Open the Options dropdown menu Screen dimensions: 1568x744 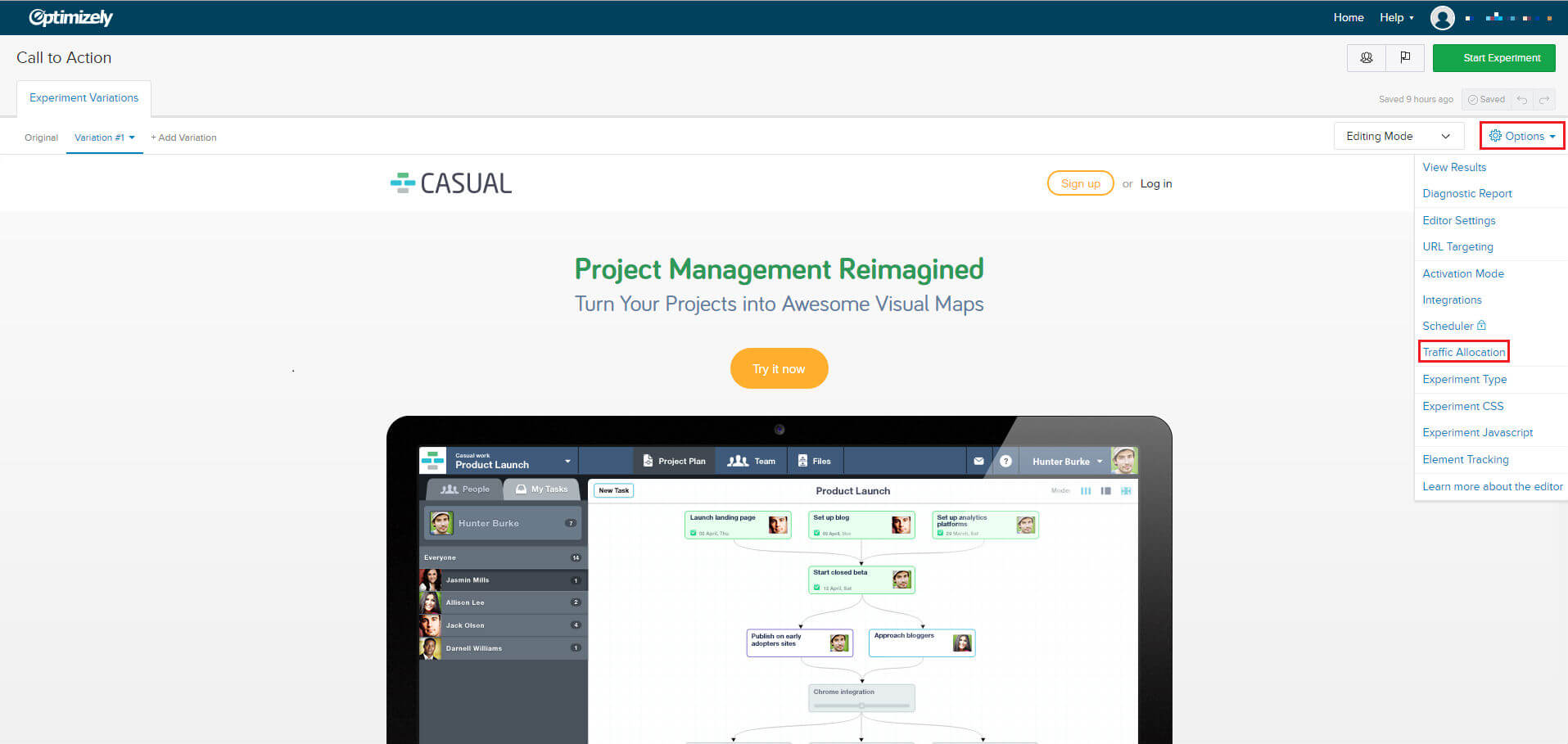tap(1522, 136)
